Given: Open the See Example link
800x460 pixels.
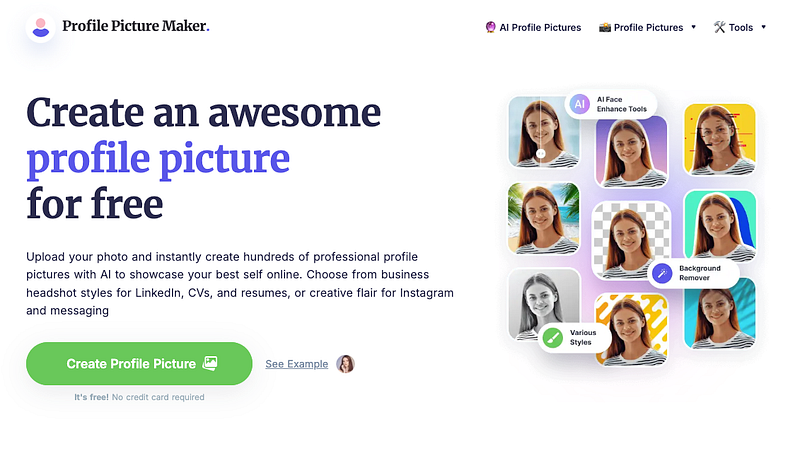Looking at the screenshot, I should 296,363.
